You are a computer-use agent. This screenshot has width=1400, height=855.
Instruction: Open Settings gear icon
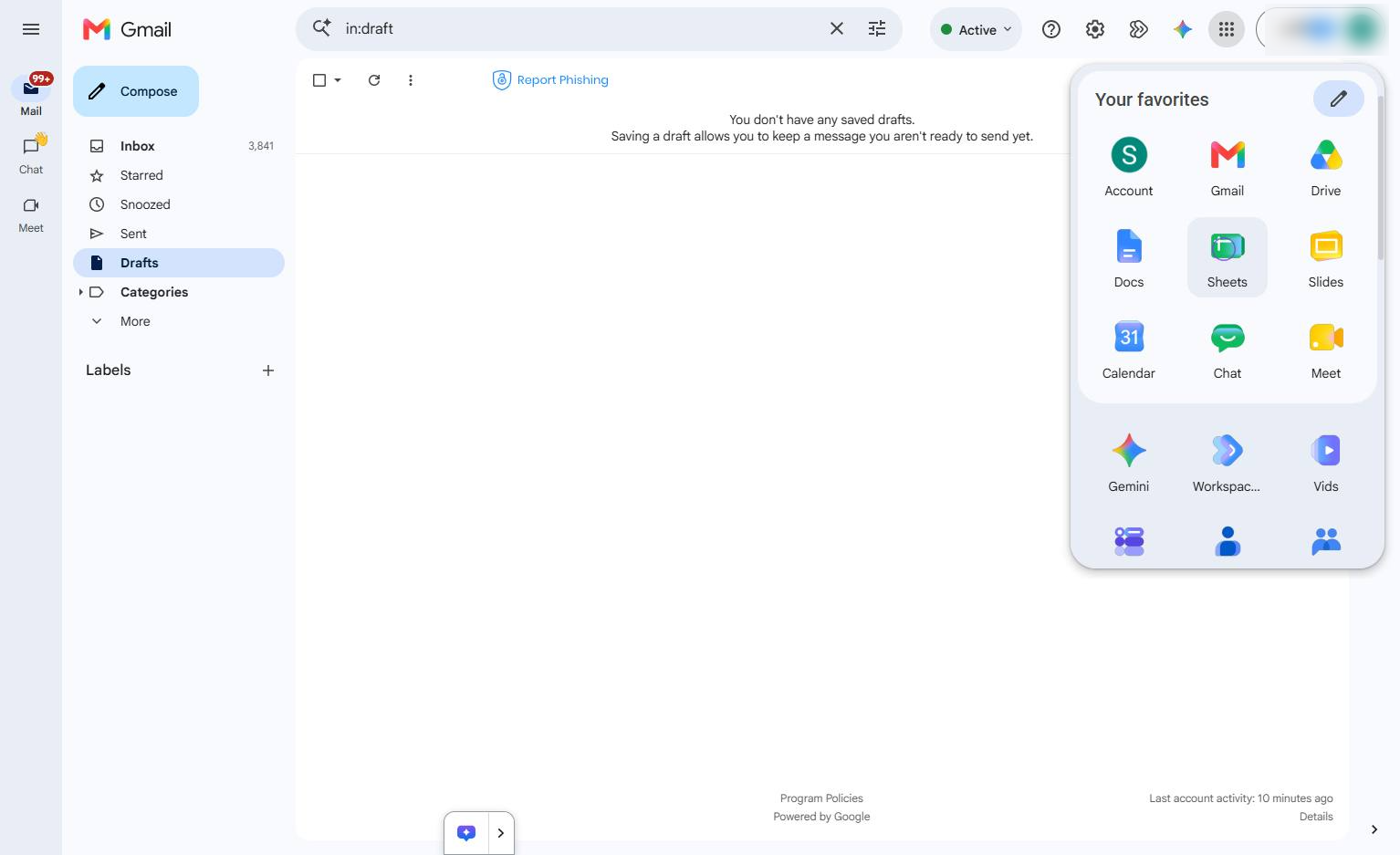pyautogui.click(x=1095, y=29)
